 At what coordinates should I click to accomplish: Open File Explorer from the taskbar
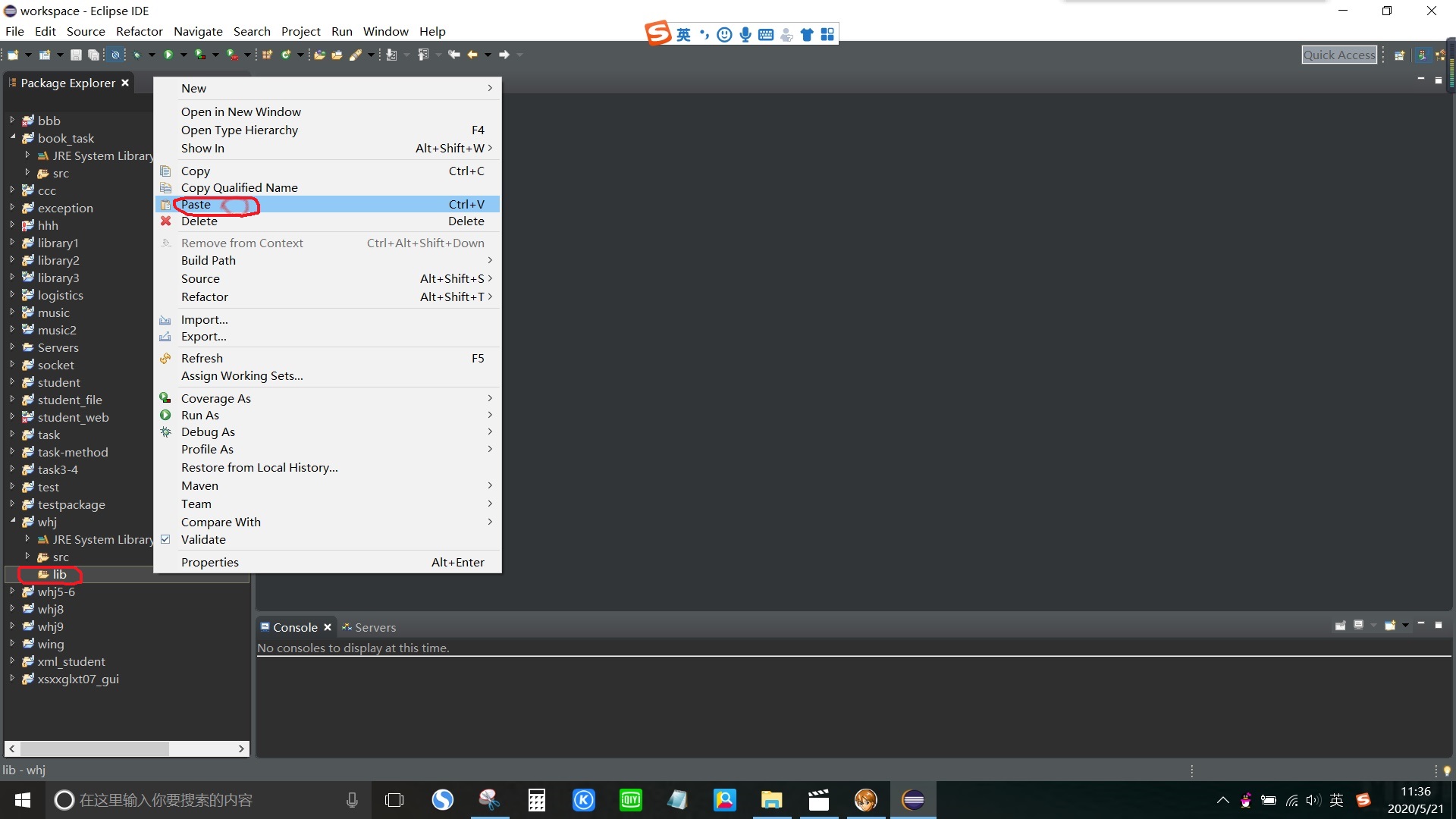click(771, 800)
